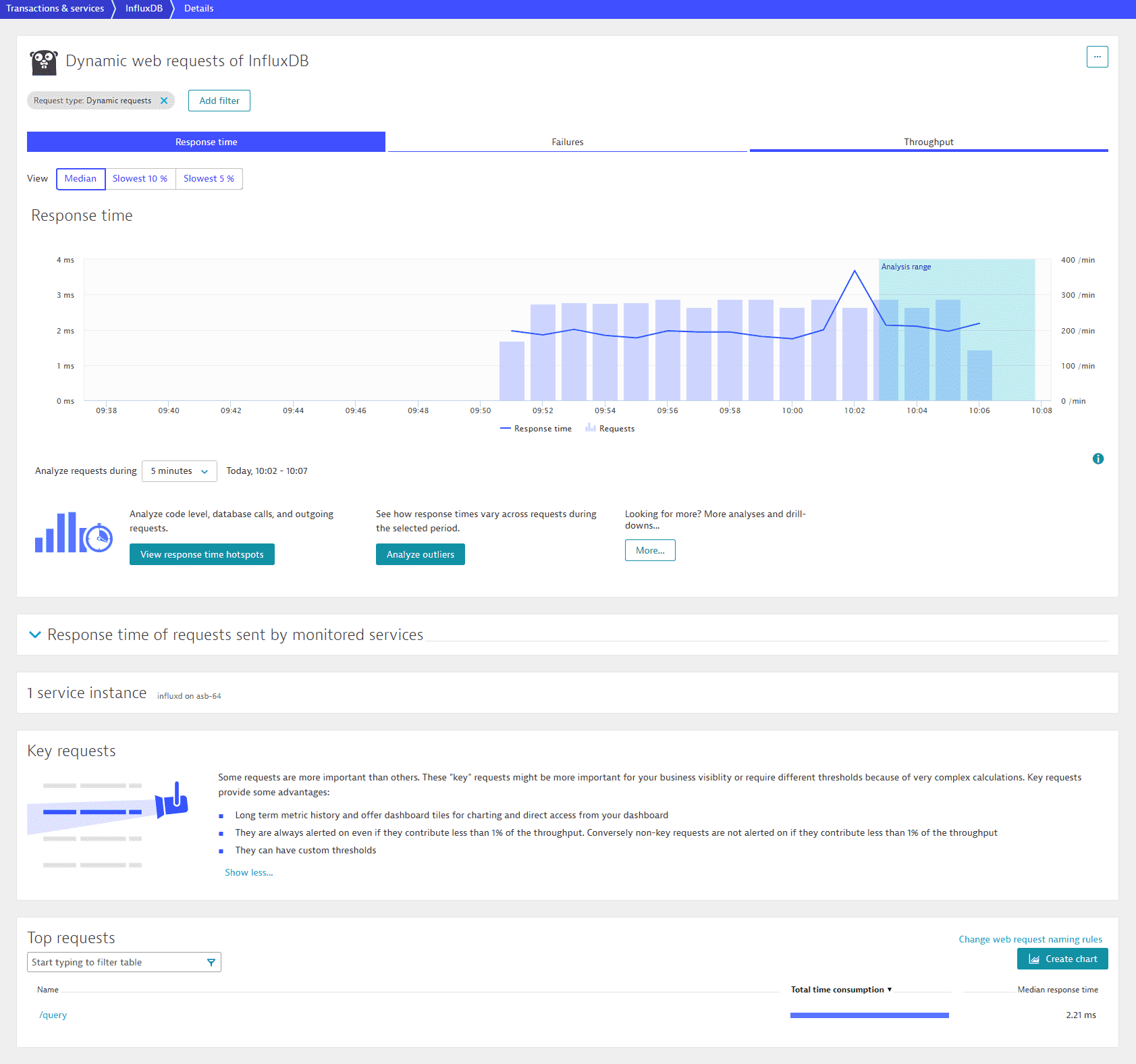Click the Analyze outliers button
1136x1064 pixels.
(x=420, y=554)
